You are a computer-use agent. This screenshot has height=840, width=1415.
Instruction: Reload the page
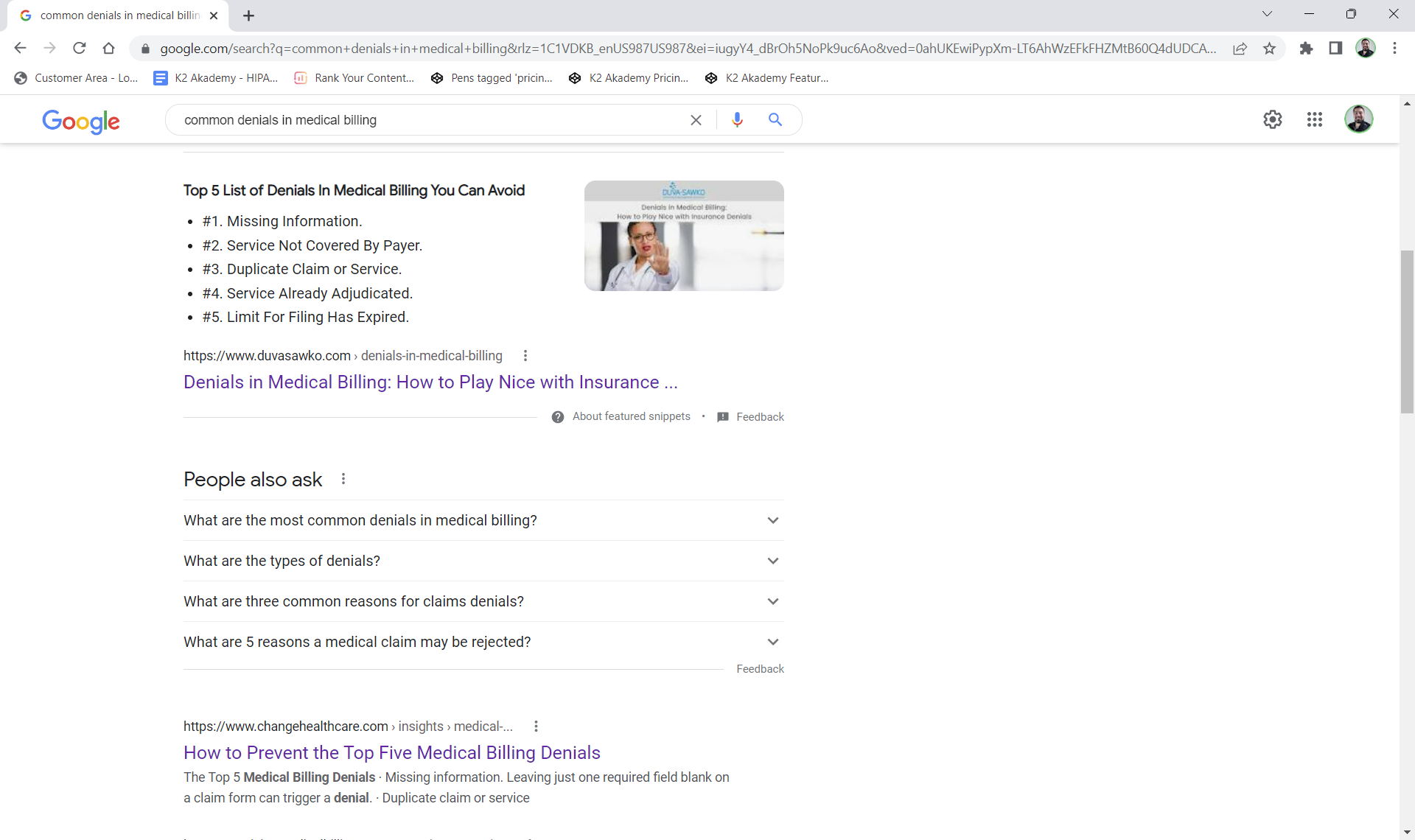80,49
